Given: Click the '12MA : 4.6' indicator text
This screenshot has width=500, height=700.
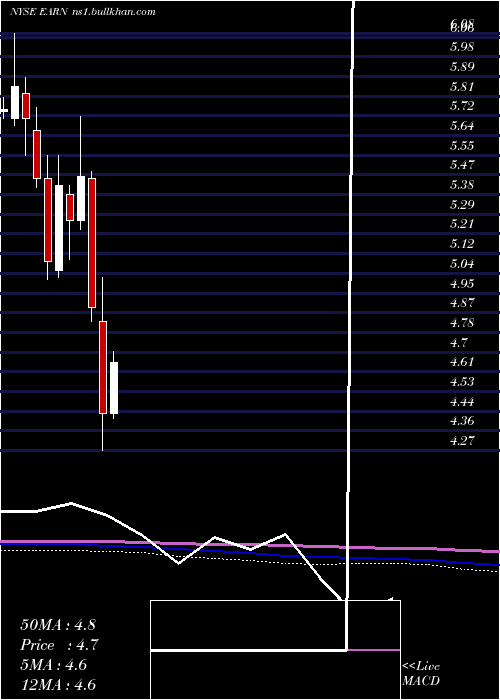Looking at the screenshot, I should tap(58, 685).
